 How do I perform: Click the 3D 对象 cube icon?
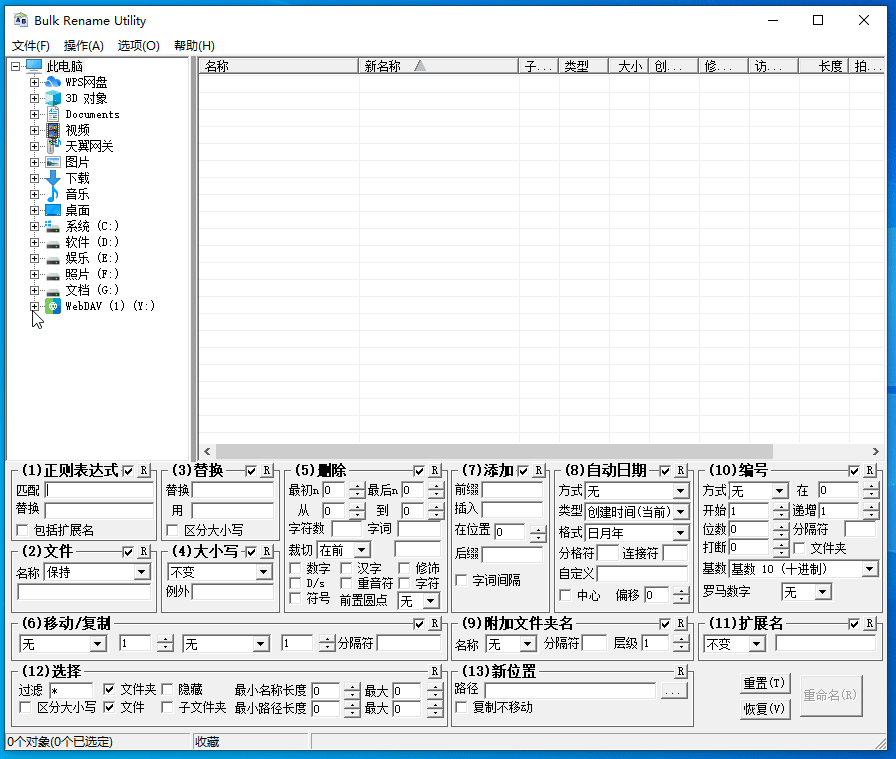53,98
